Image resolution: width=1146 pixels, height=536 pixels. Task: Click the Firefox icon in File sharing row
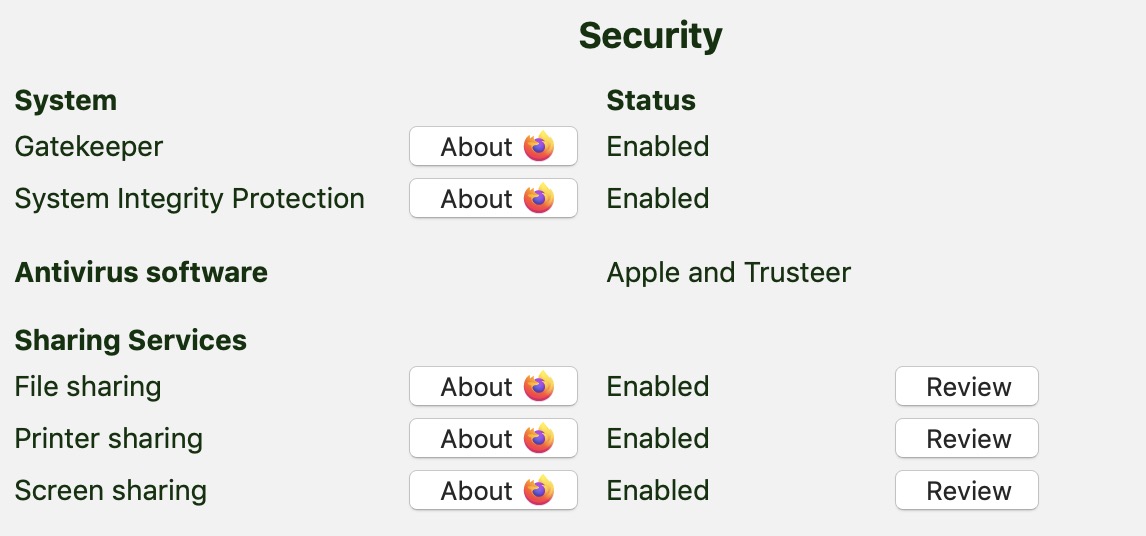click(x=539, y=386)
